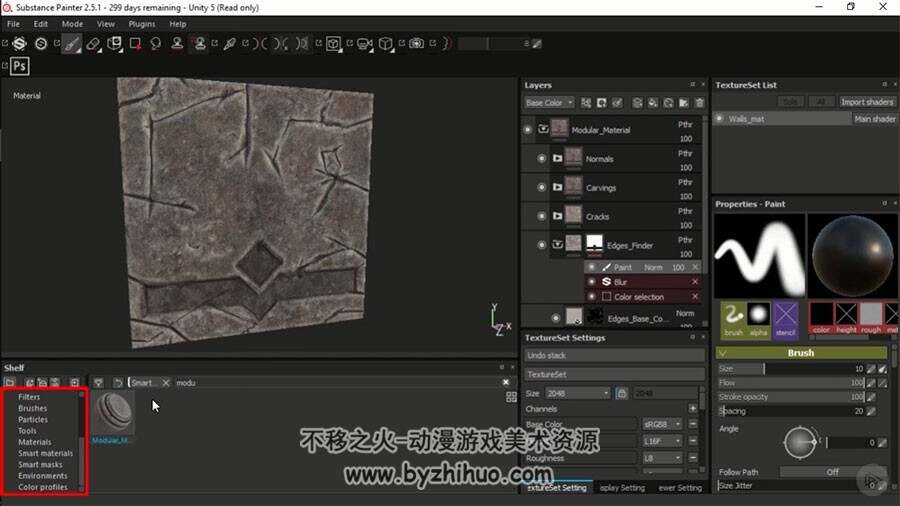
Task: Toggle visibility of Normals folder
Action: pyautogui.click(x=541, y=158)
